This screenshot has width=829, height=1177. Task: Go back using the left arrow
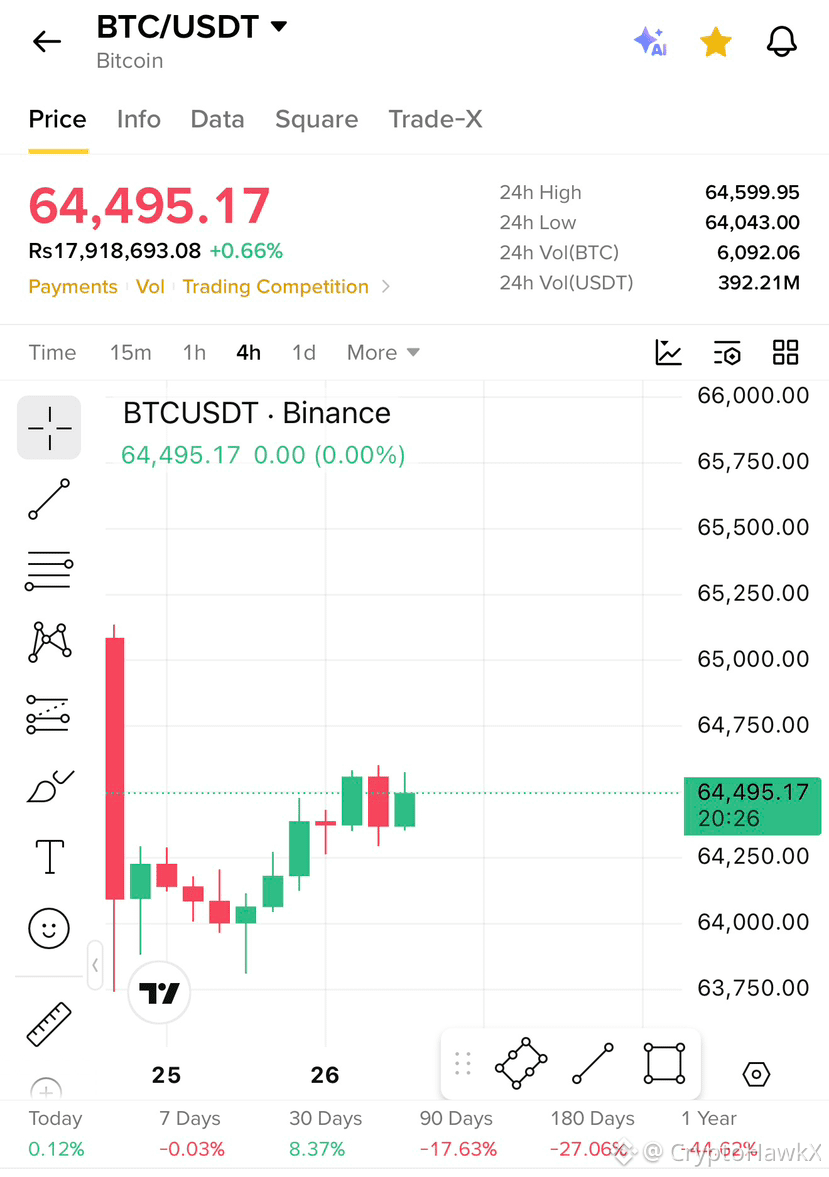click(47, 41)
